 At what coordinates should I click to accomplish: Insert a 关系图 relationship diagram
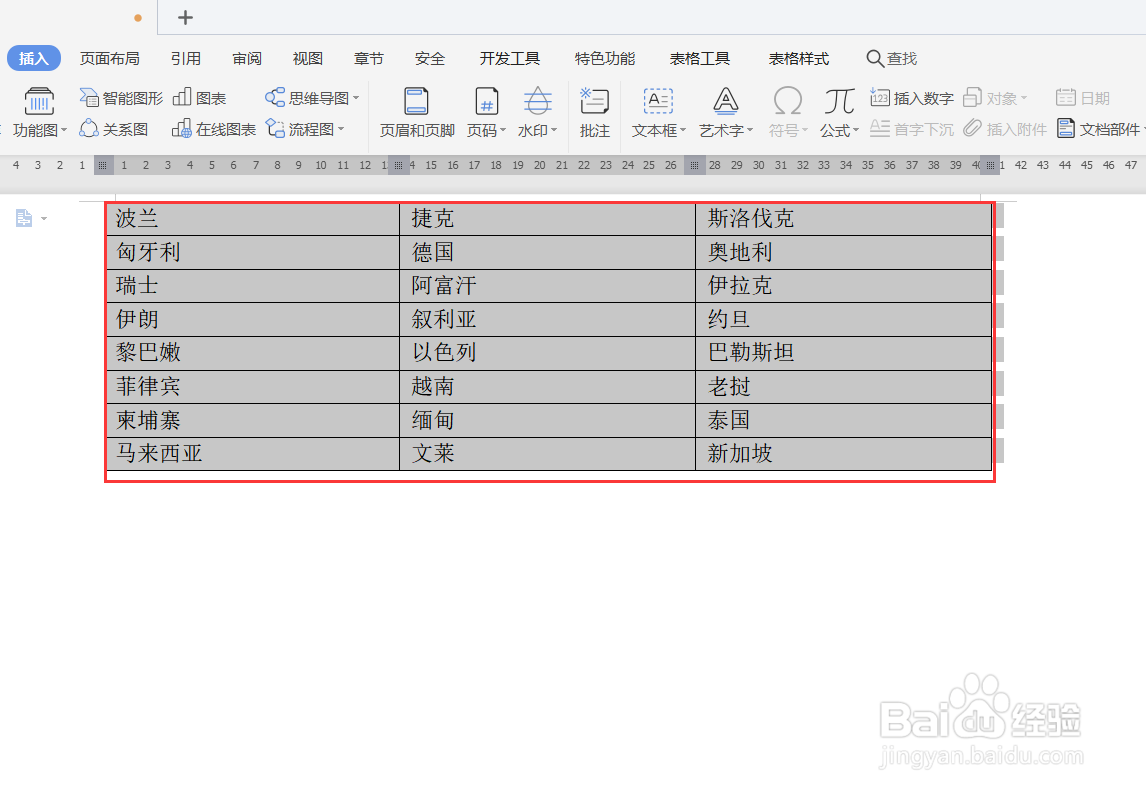point(114,129)
